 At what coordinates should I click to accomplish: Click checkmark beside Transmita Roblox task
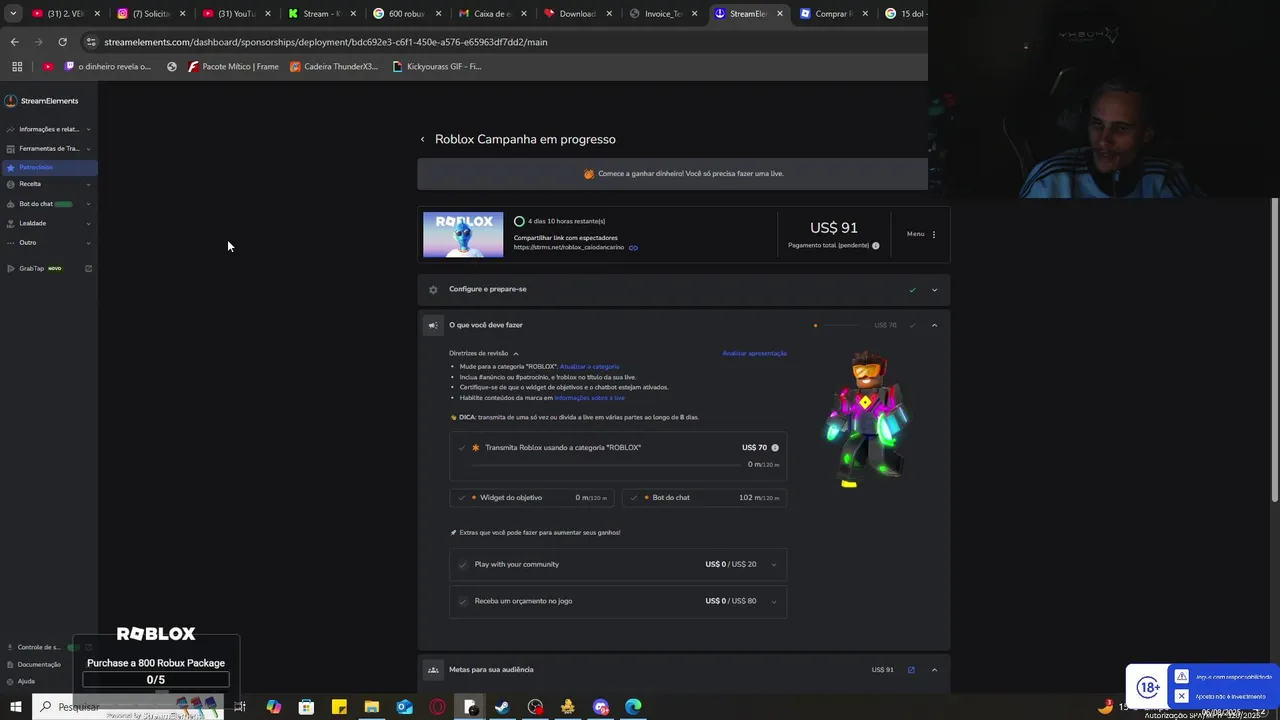click(462, 448)
